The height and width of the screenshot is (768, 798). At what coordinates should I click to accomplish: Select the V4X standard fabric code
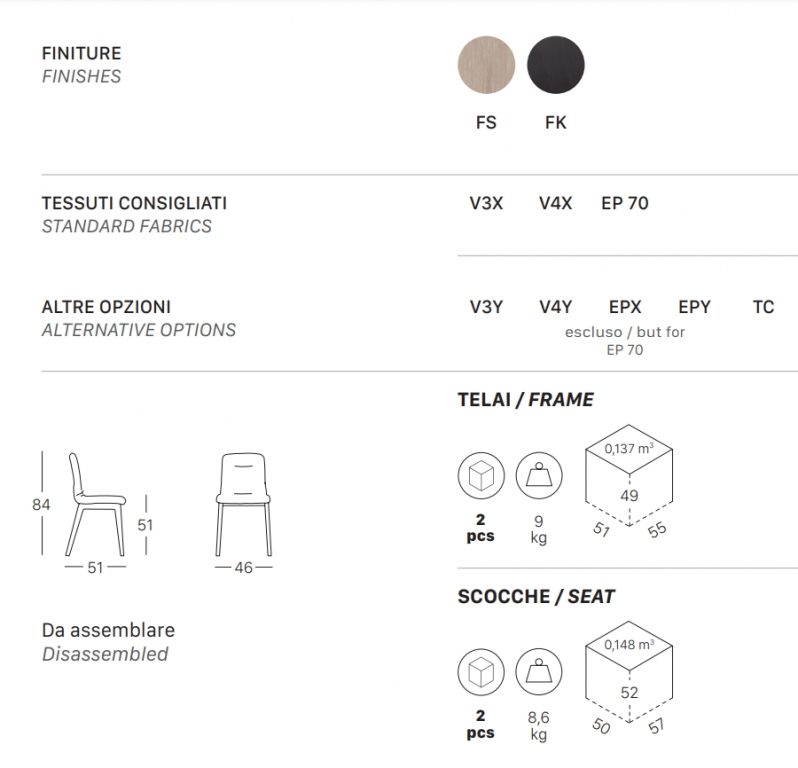click(x=555, y=203)
